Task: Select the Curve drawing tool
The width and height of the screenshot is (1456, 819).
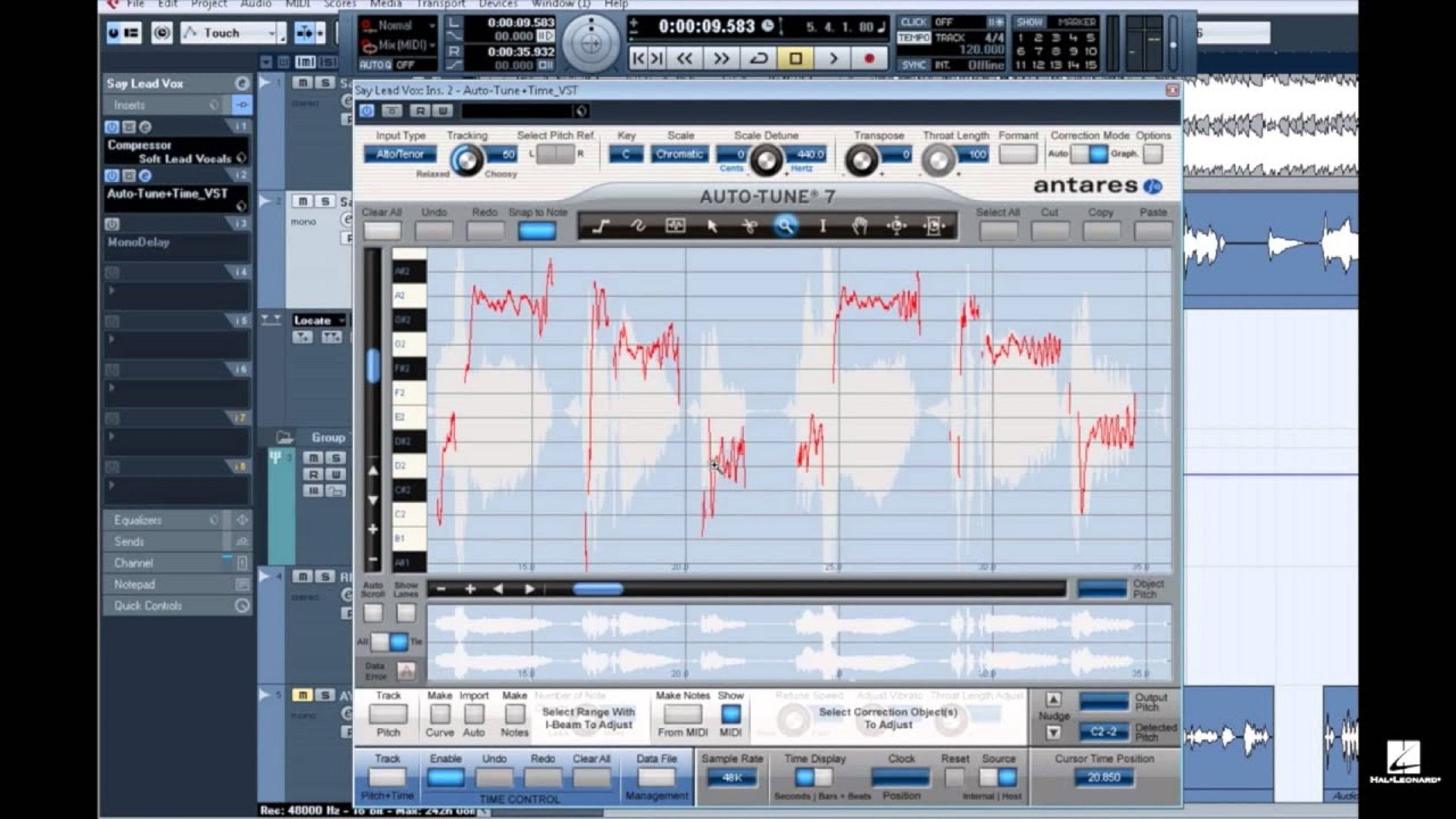Action: coord(638,227)
